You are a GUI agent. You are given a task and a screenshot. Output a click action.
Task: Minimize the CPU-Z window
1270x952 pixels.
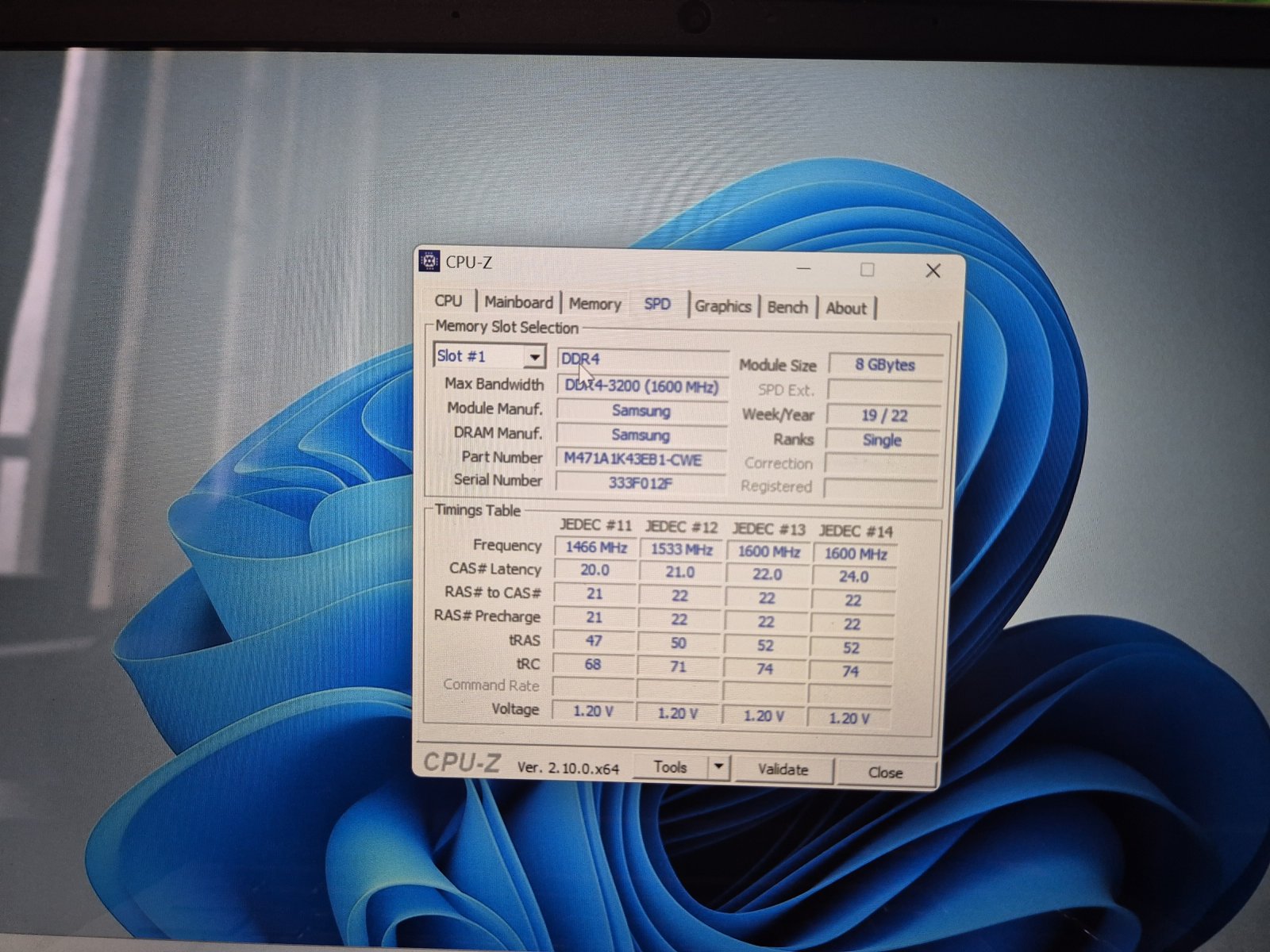[x=804, y=269]
